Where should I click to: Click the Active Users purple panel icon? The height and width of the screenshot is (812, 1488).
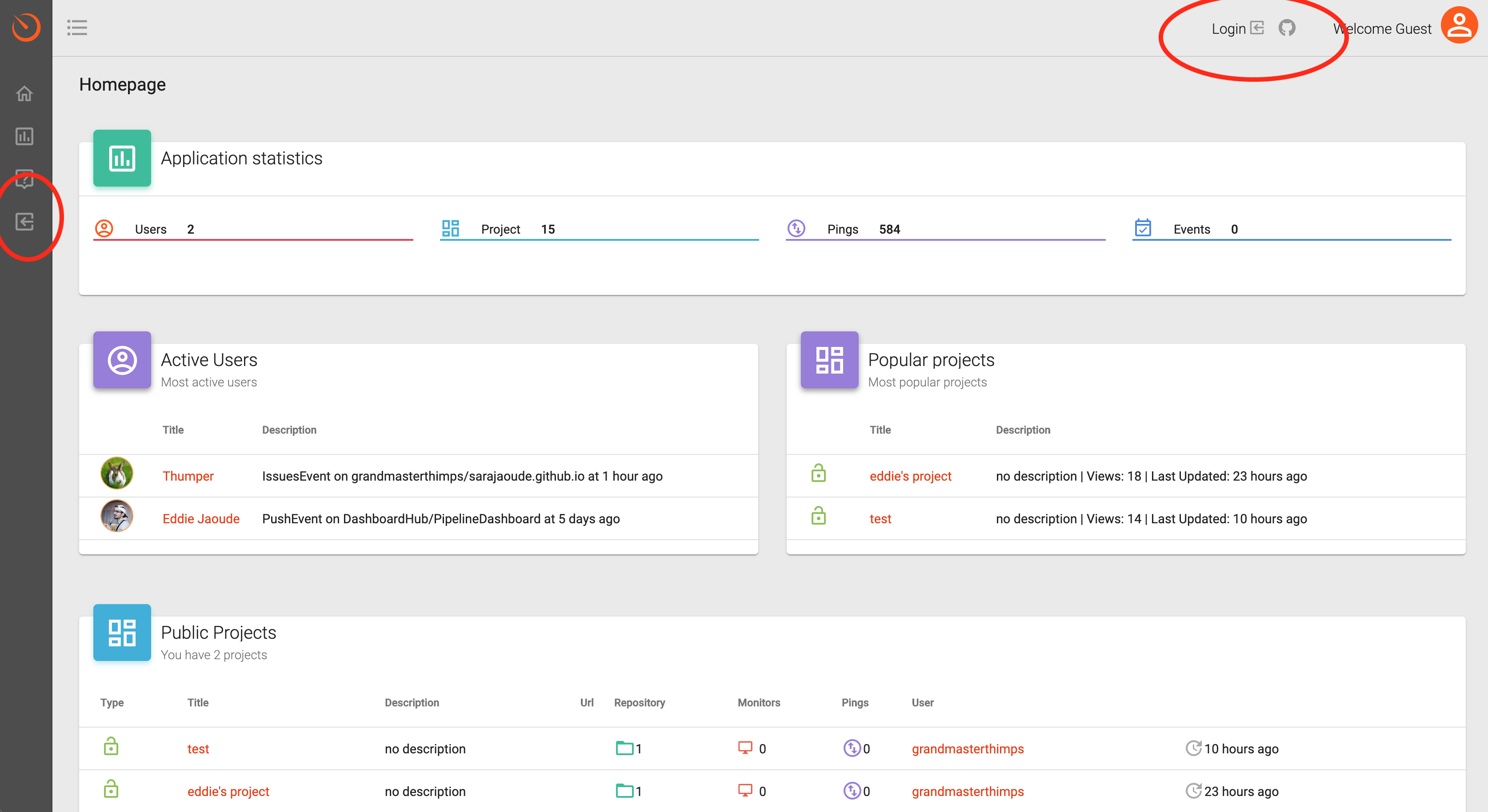click(122, 360)
